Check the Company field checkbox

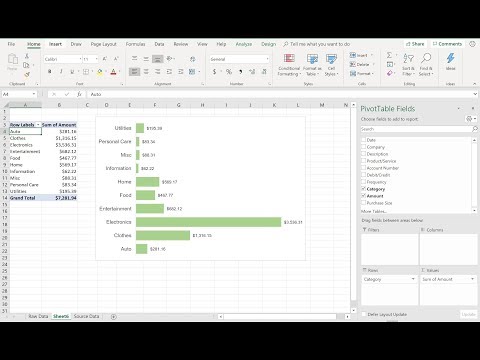pyautogui.click(x=364, y=147)
